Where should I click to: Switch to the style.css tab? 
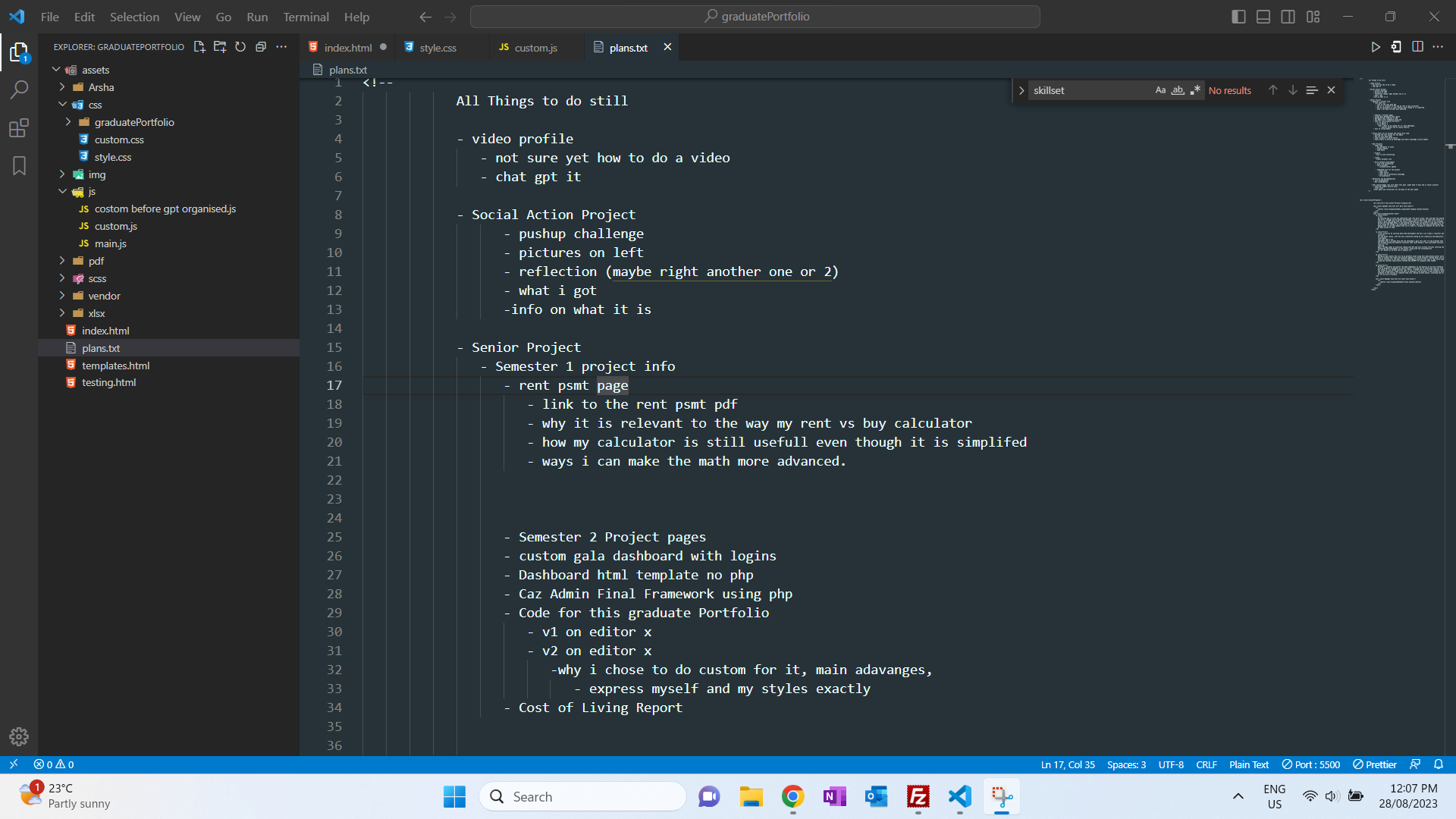tap(438, 47)
